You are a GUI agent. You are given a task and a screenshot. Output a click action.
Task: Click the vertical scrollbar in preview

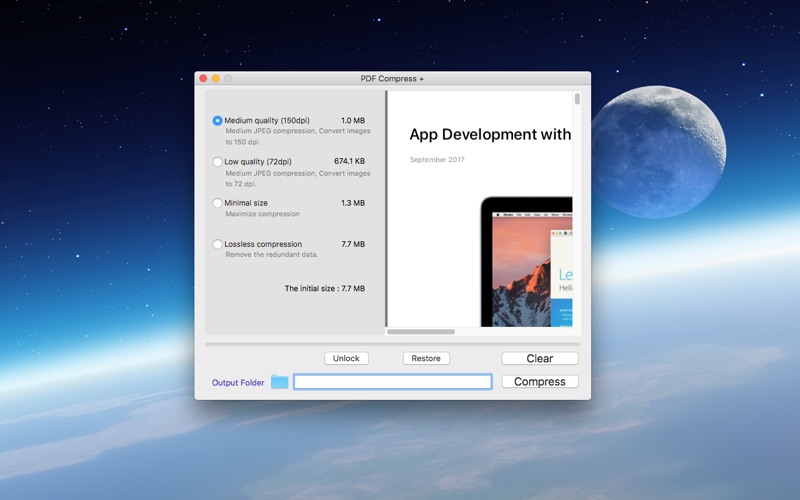point(577,98)
